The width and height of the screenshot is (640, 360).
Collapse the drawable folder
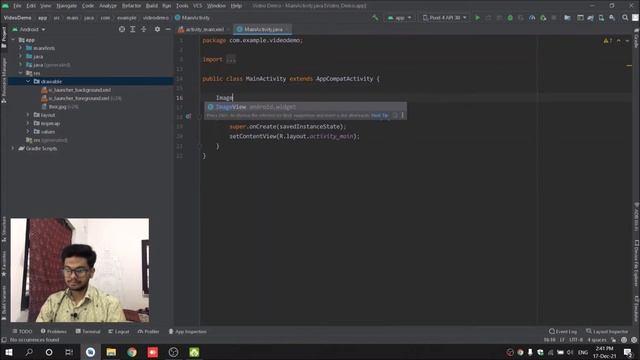pyautogui.click(x=28, y=81)
